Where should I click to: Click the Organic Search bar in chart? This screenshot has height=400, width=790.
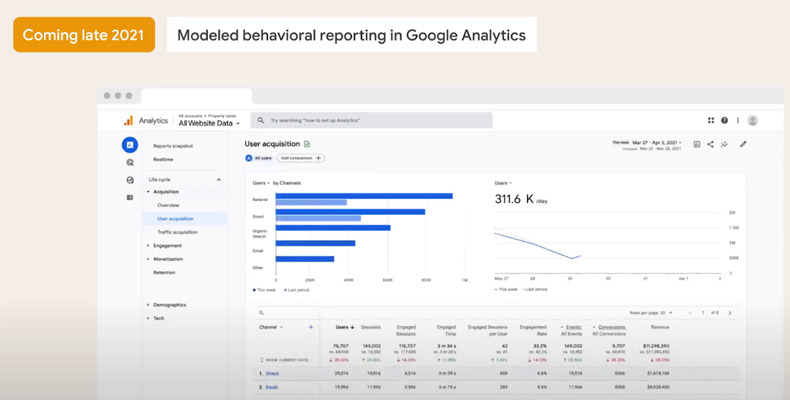point(333,228)
